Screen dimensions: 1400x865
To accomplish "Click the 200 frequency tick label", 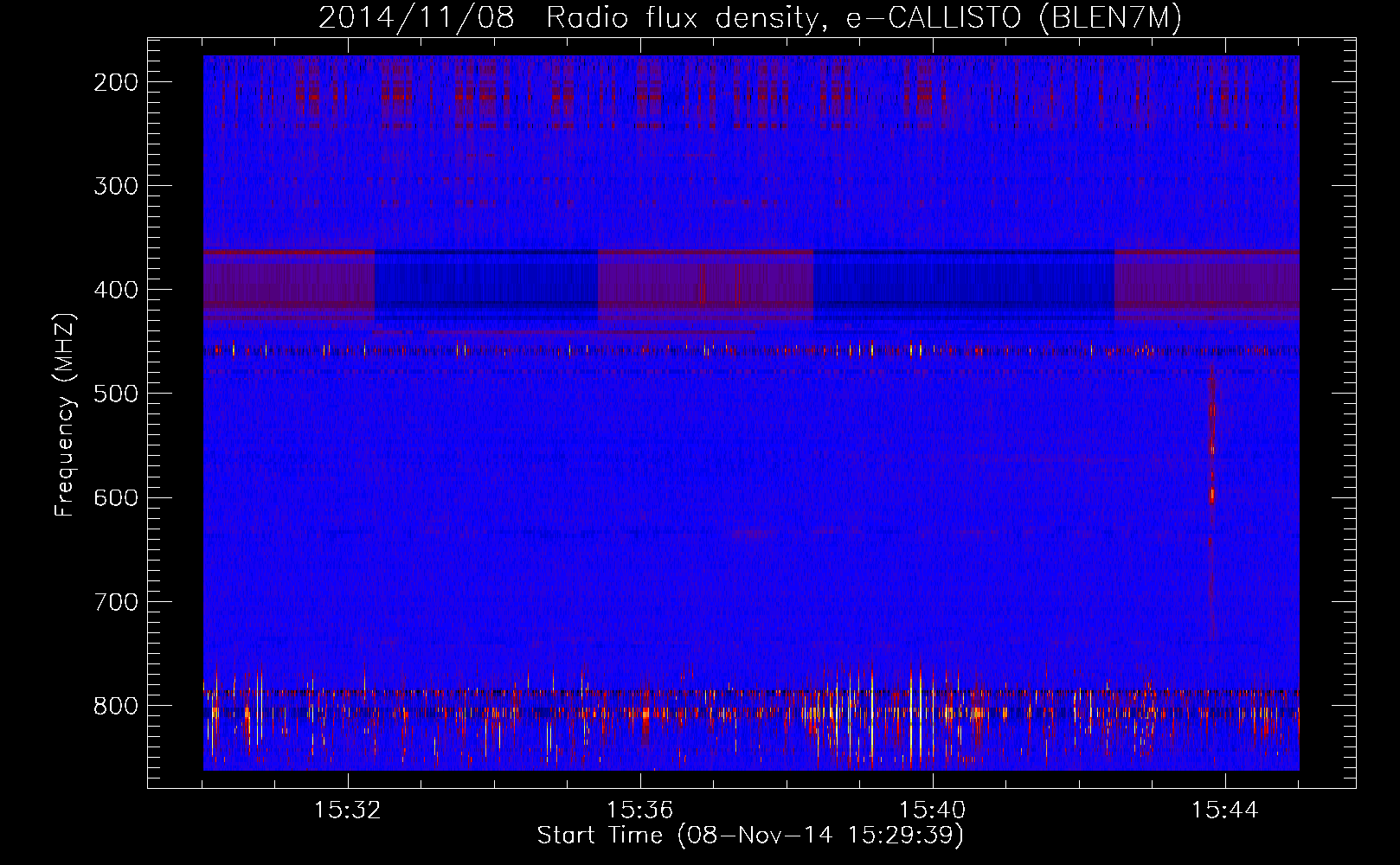I will coord(116,82).
